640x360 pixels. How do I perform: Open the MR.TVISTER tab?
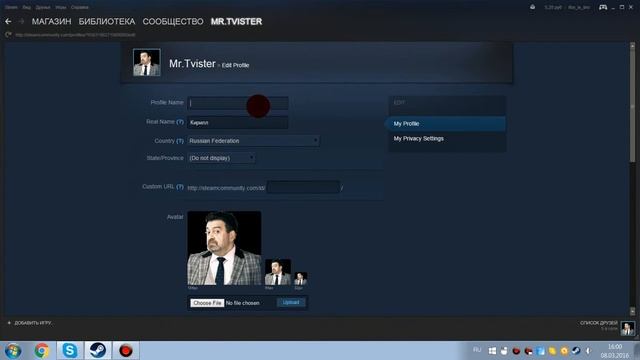click(236, 22)
